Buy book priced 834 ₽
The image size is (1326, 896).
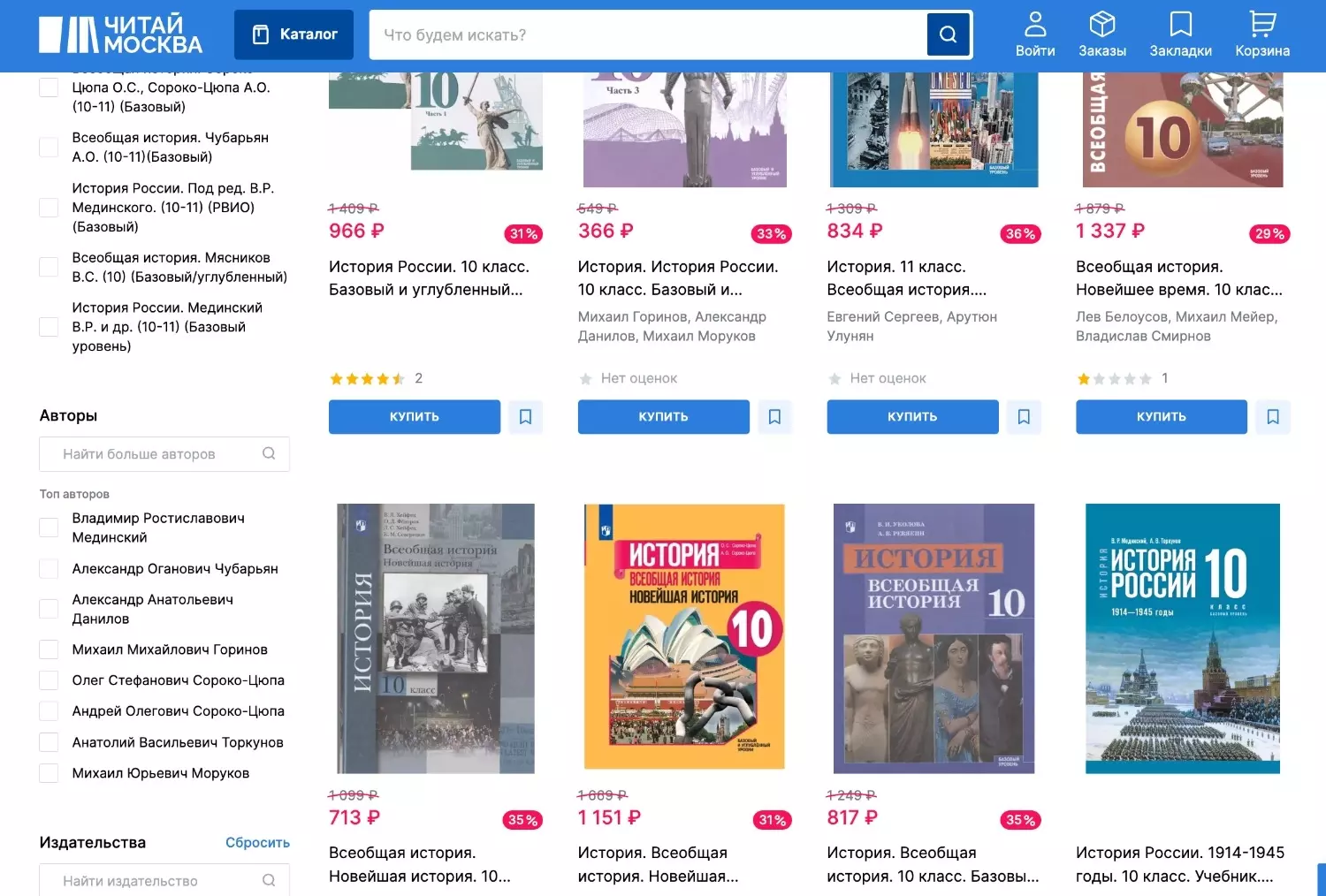[912, 417]
